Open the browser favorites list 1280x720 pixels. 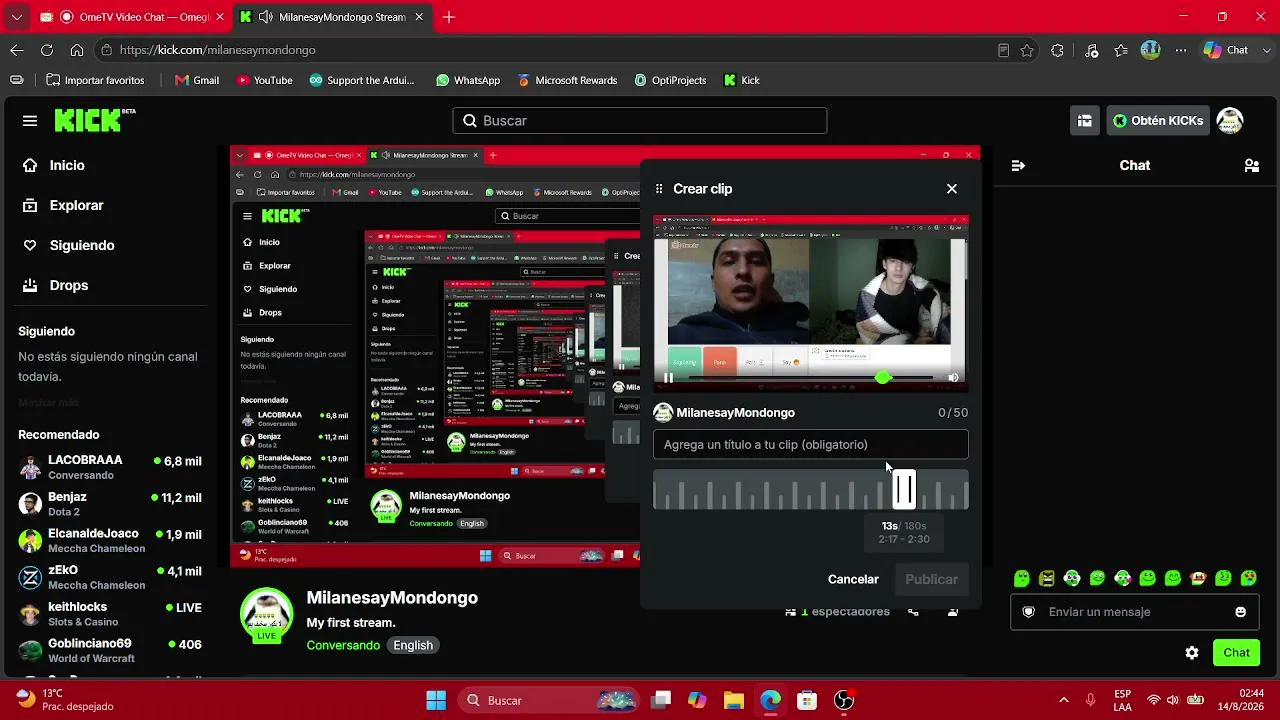click(1121, 50)
